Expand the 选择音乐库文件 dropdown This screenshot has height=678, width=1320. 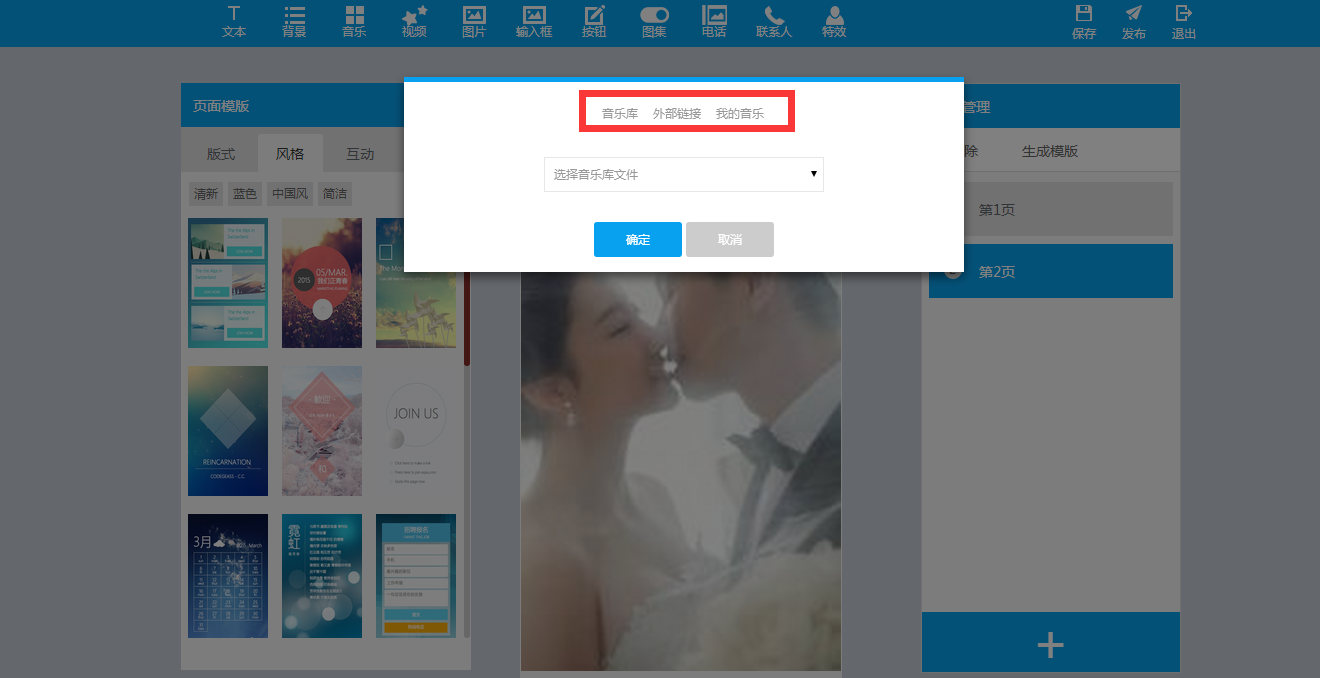[684, 174]
